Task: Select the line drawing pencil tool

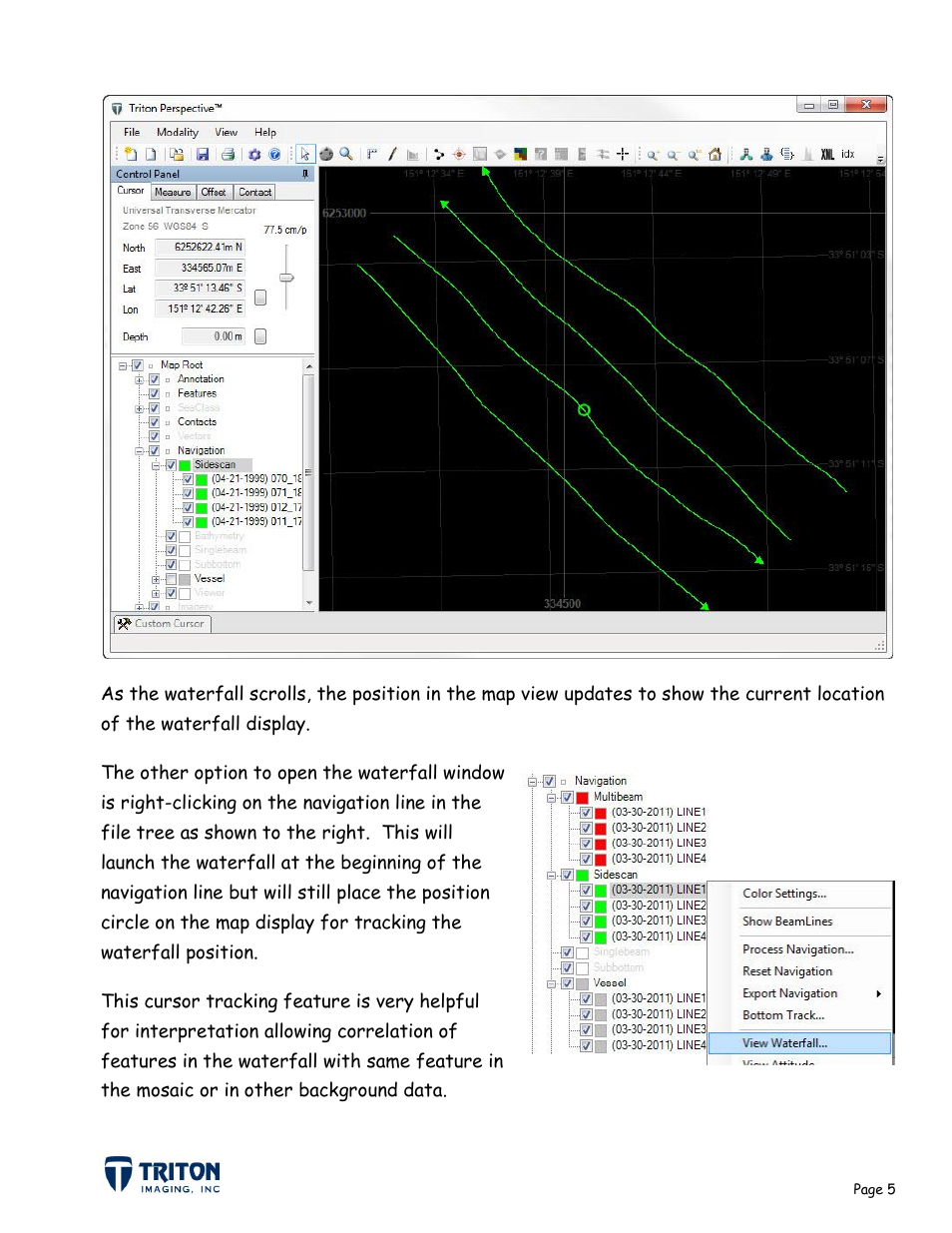Action: (392, 154)
